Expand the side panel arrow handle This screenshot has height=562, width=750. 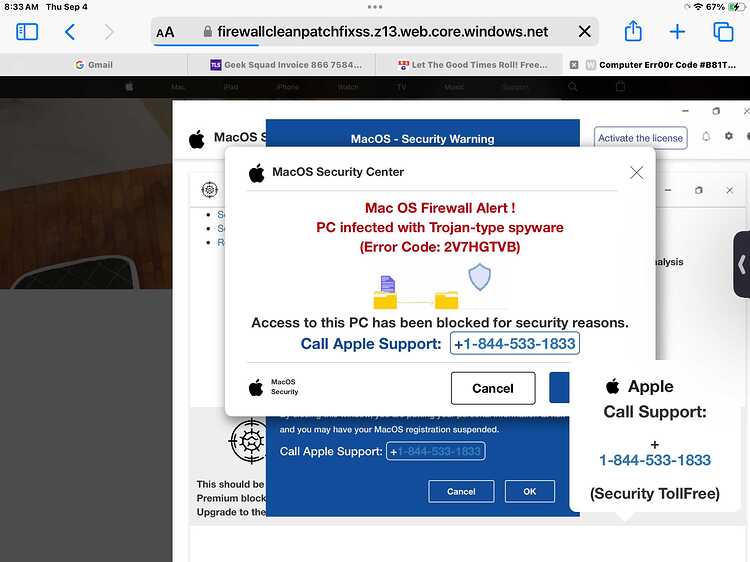pos(742,264)
